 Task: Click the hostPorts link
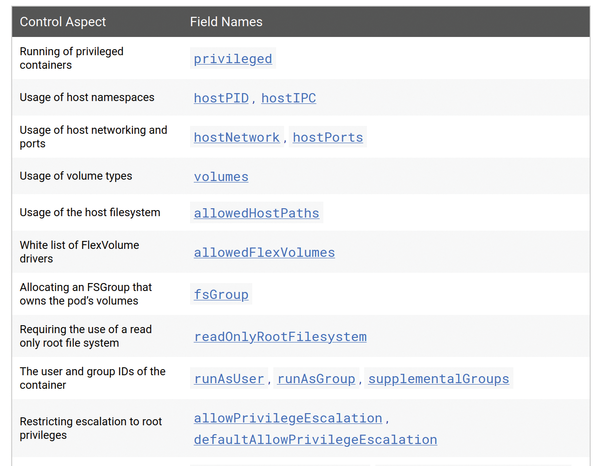coord(328,137)
